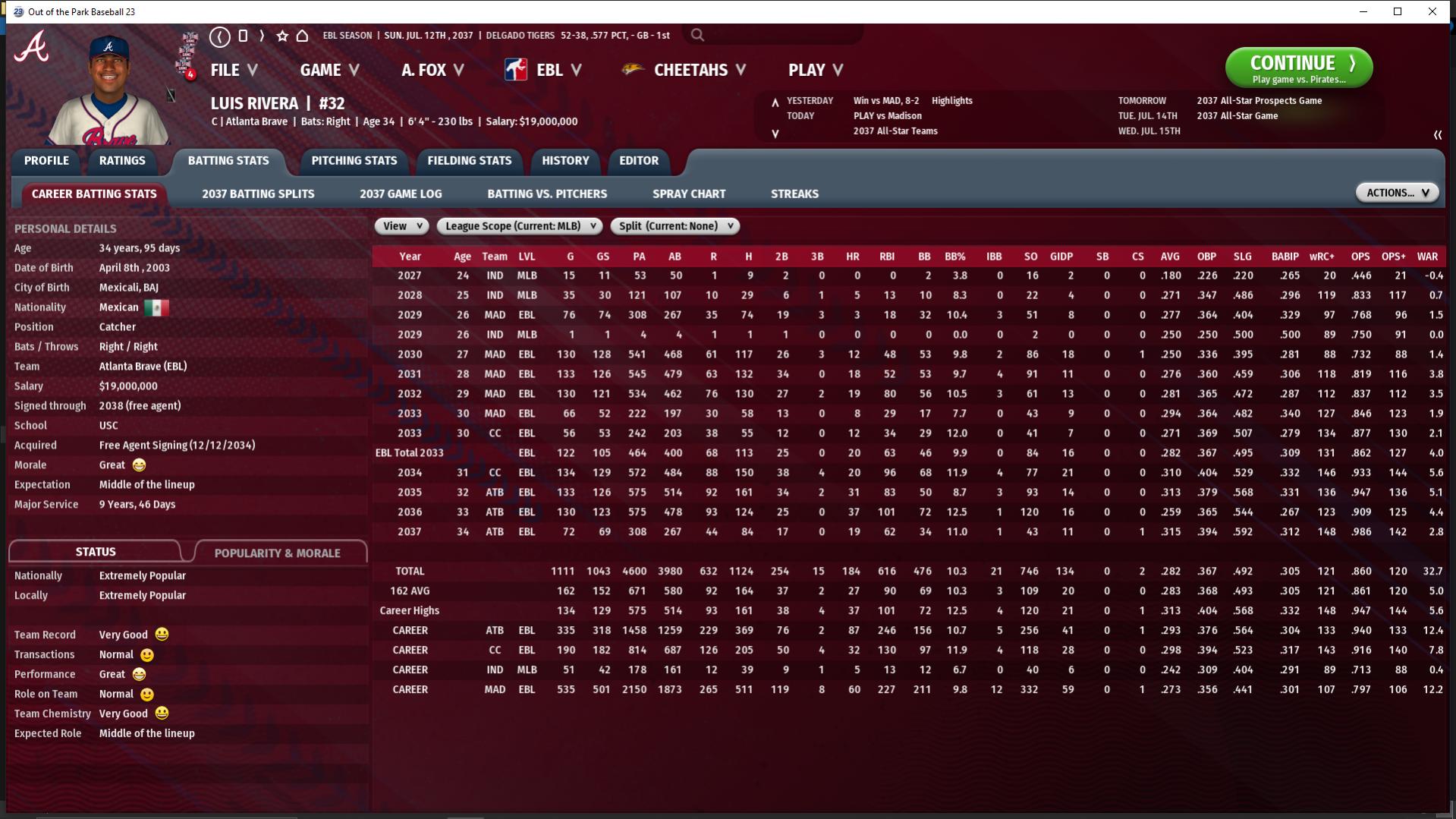Bookmark this screen with the star icon
1456x819 pixels.
coord(282,36)
